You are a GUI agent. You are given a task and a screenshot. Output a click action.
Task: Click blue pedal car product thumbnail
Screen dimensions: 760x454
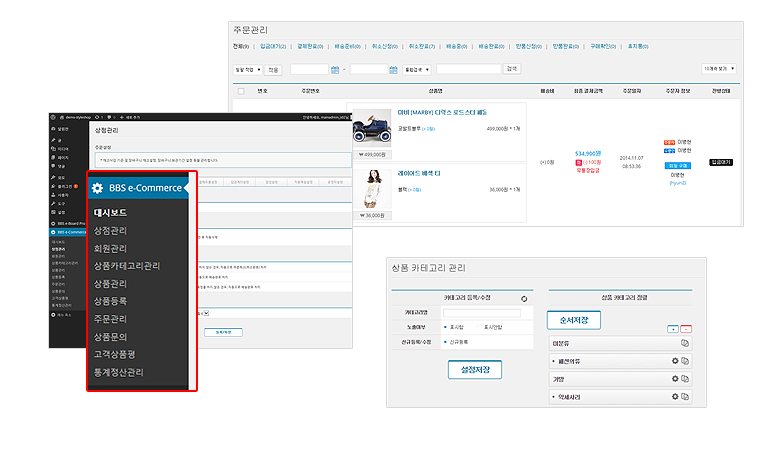click(x=372, y=128)
